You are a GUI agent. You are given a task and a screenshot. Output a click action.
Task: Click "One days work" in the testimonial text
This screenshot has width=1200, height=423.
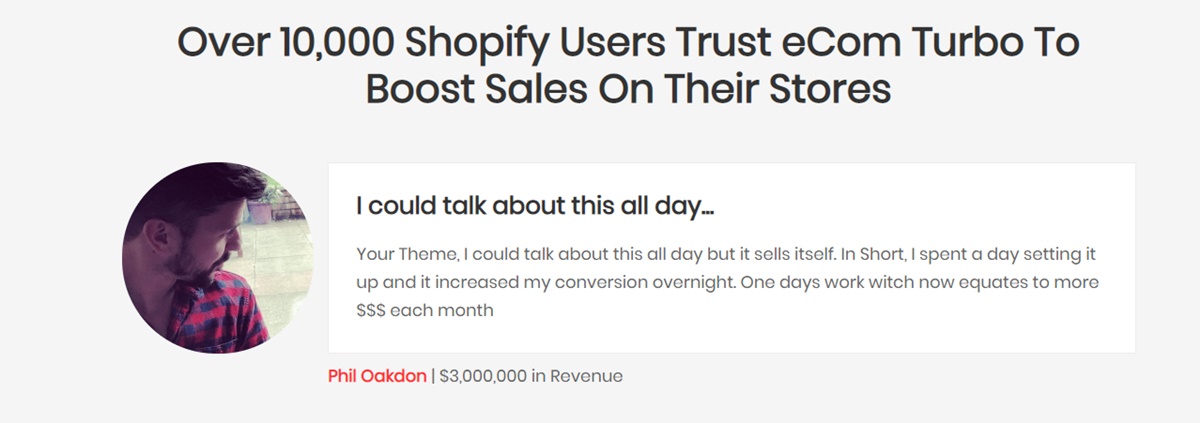795,282
